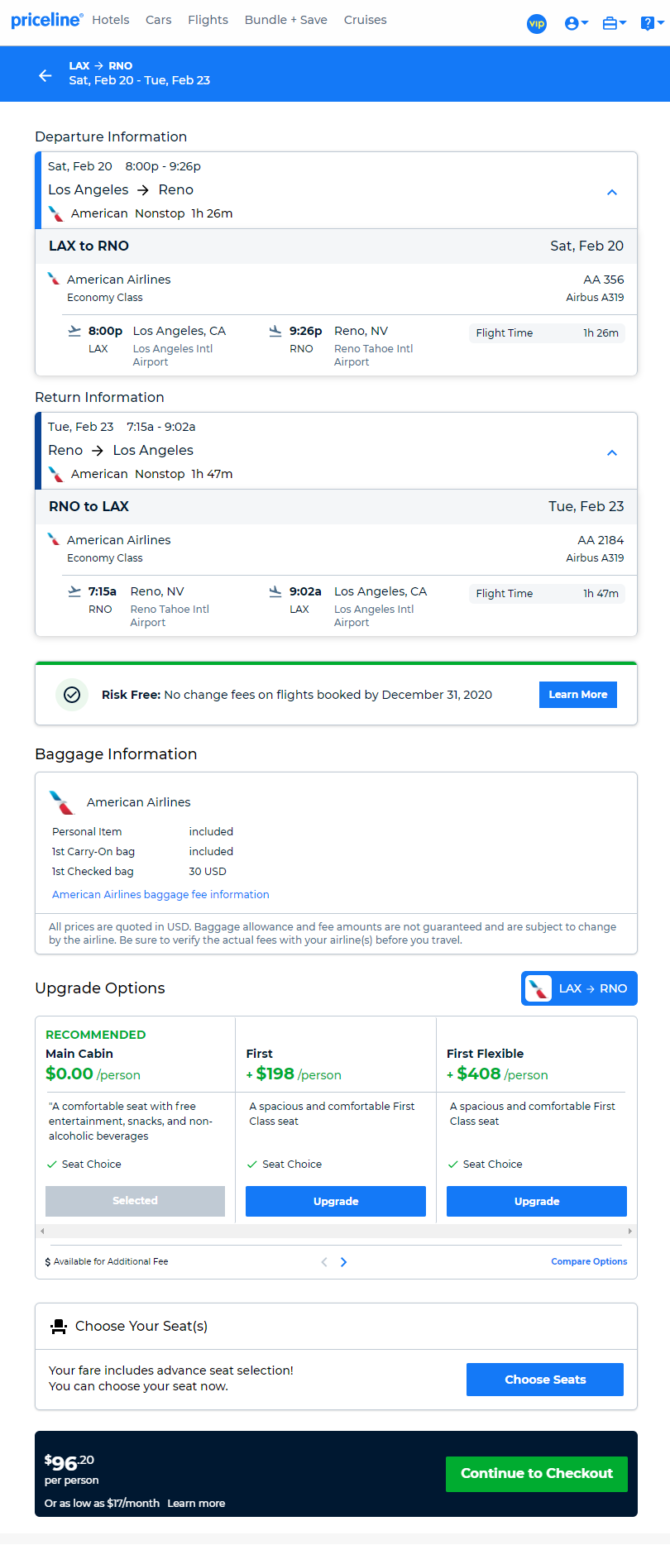
Task: Click the LAX → RNO upgrade segment button
Action: pyautogui.click(x=579, y=988)
